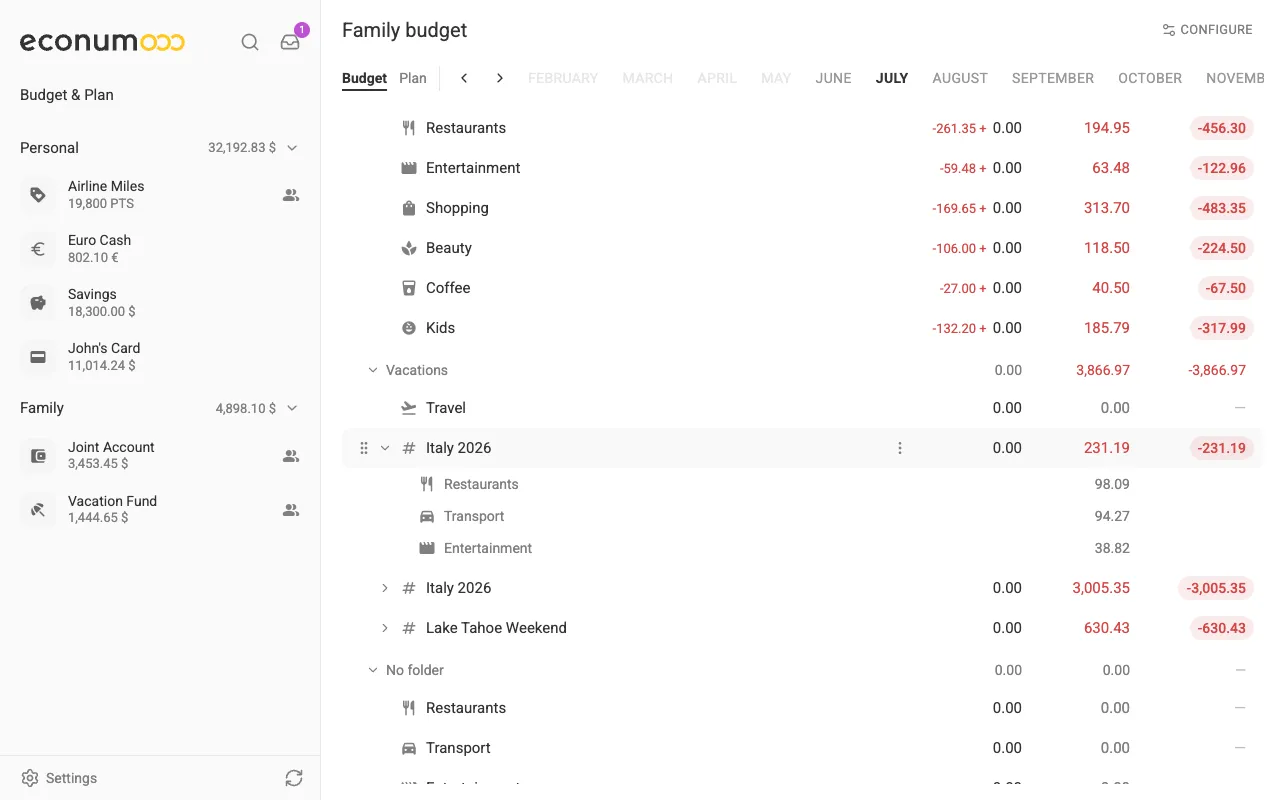Click the Coffee cup category icon

[x=408, y=288]
